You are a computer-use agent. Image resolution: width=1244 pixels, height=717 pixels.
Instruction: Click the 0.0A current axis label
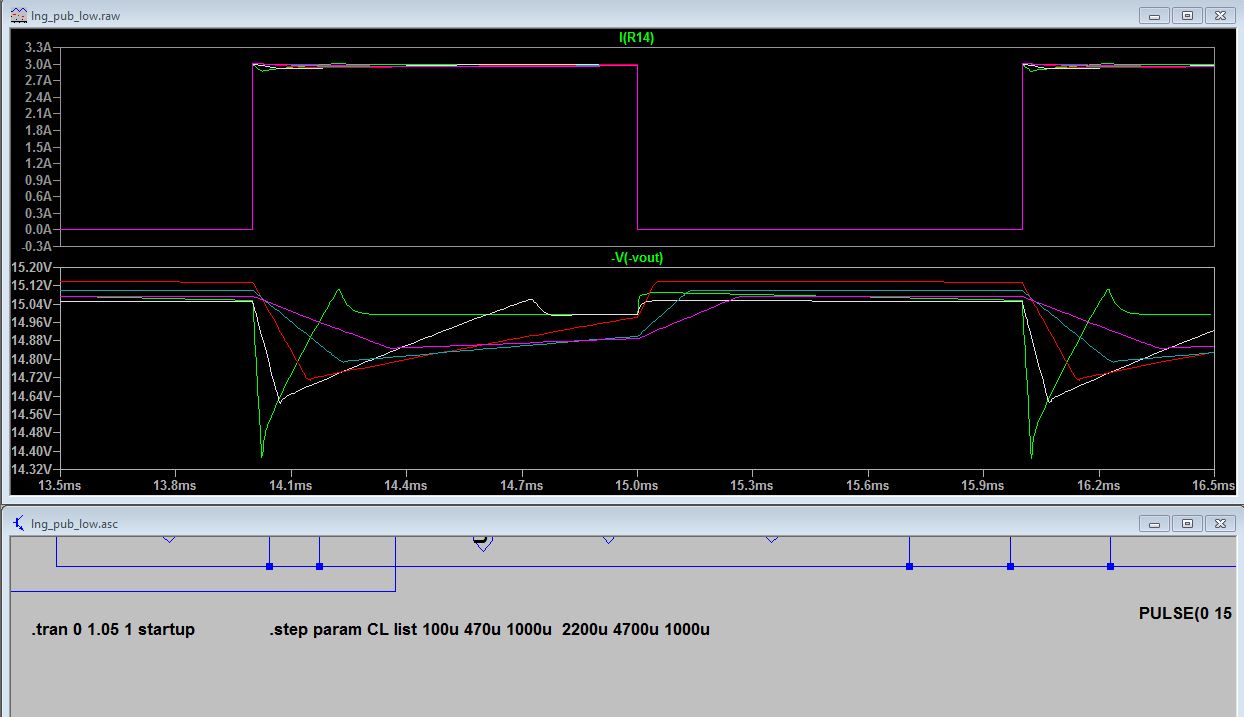coord(38,229)
